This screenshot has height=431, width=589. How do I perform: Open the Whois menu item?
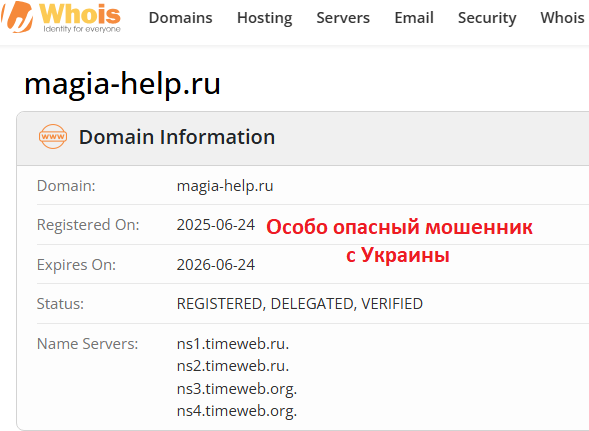pos(562,18)
